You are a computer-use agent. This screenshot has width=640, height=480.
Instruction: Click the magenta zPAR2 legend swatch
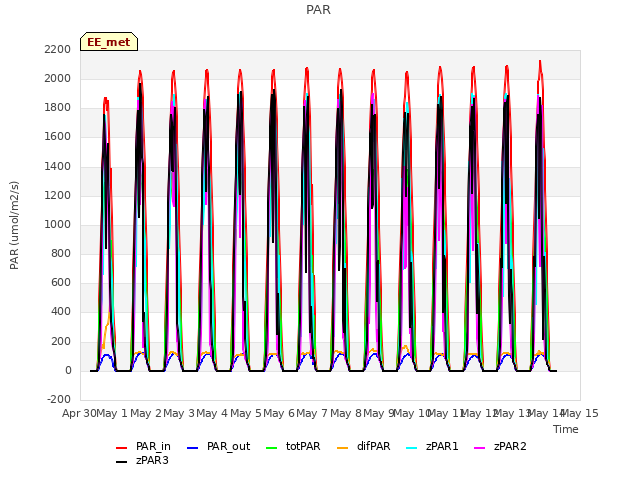click(x=480, y=448)
